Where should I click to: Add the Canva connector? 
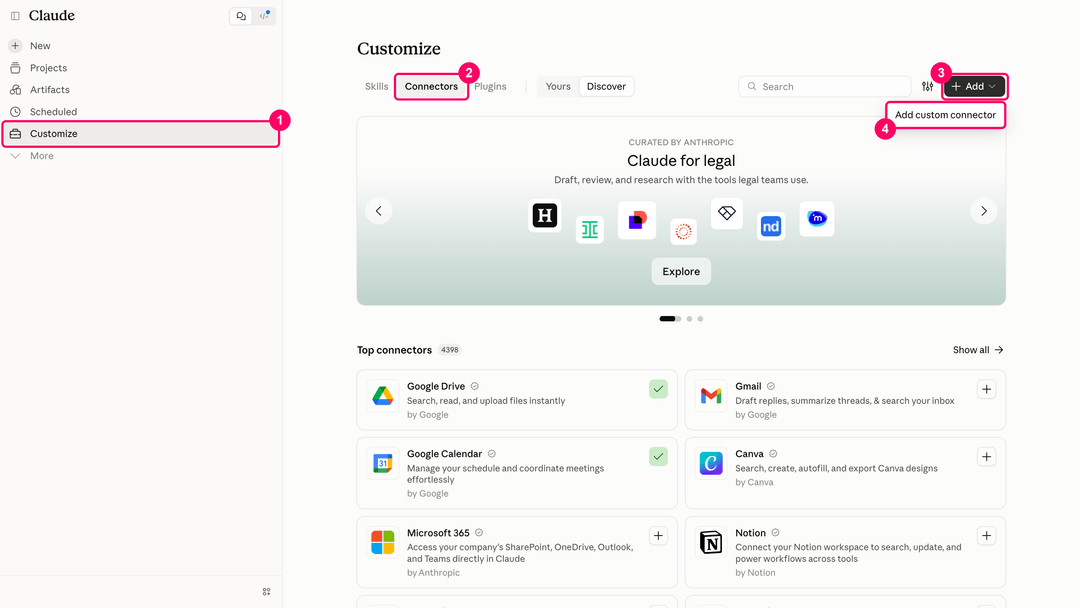tap(986, 457)
